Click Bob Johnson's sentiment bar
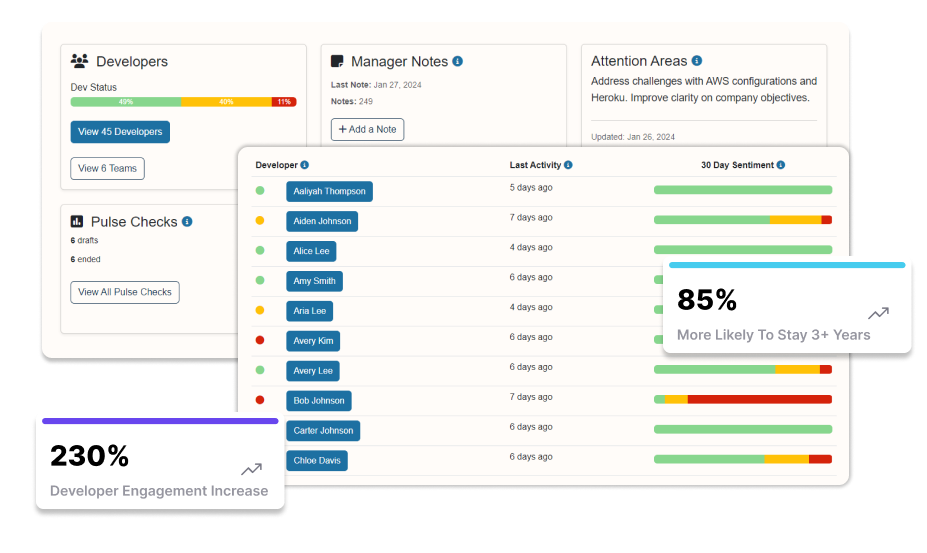927x553 pixels. click(743, 399)
